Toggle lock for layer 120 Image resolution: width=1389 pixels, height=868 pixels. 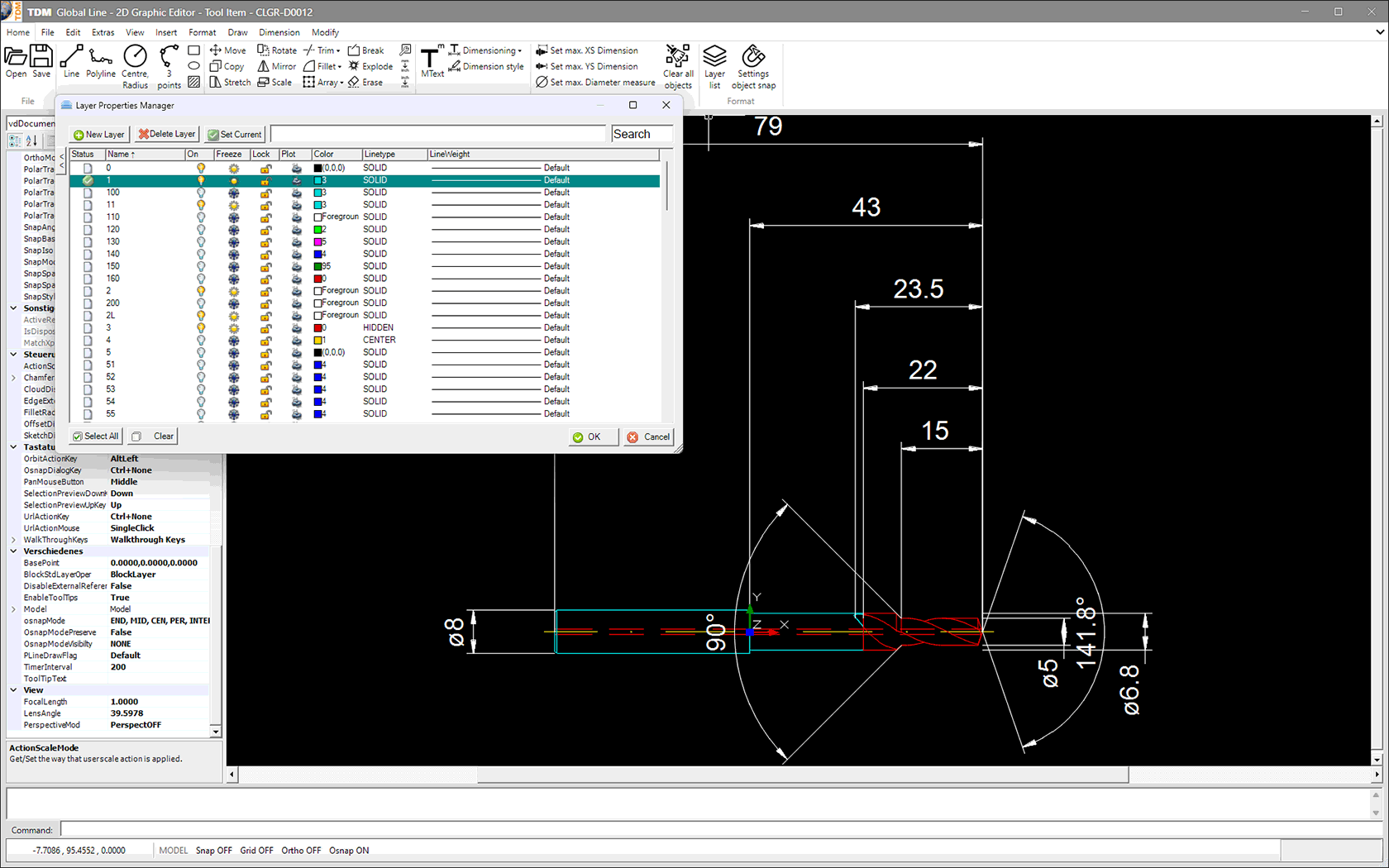tap(265, 230)
